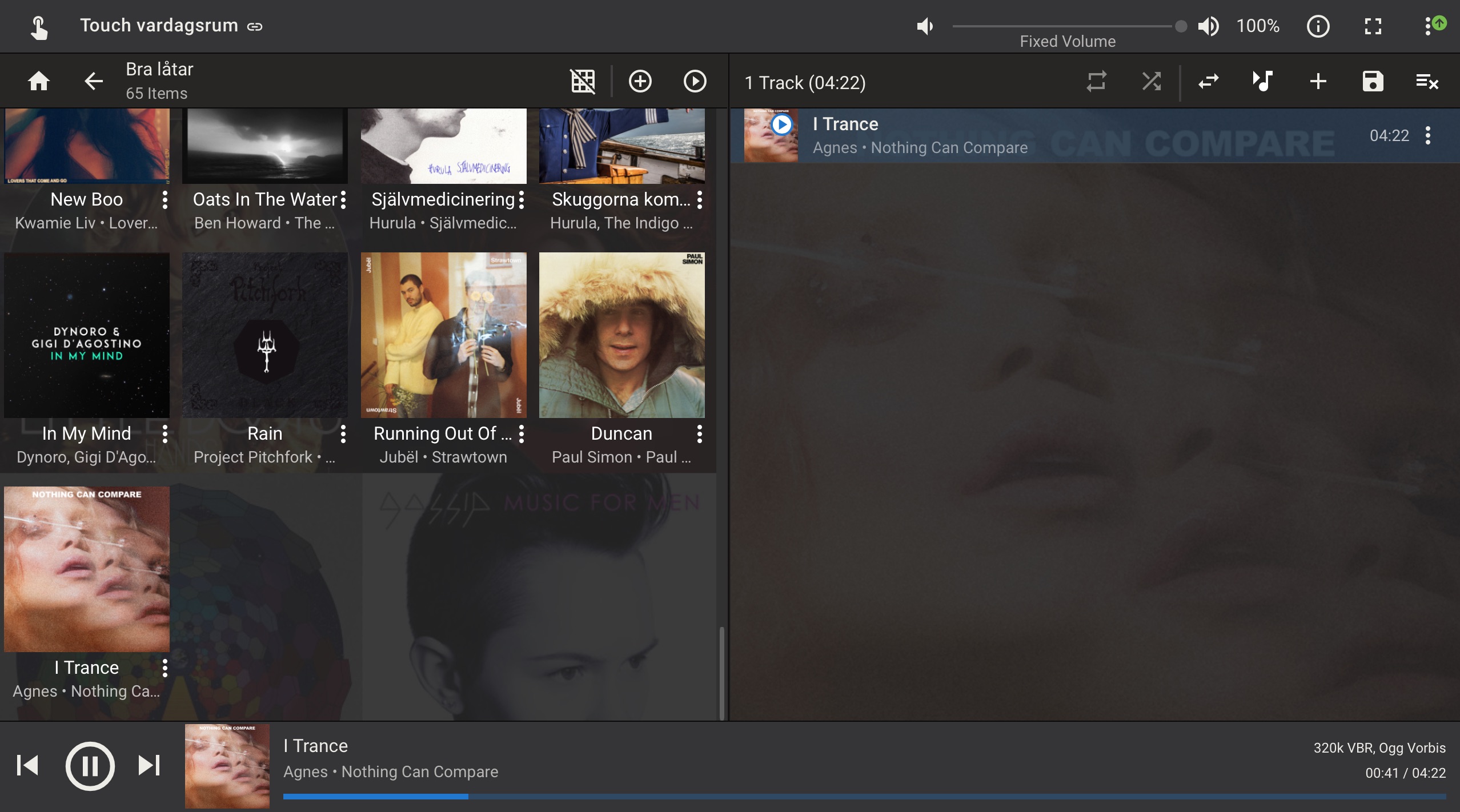Seek within the track progress bar
The height and width of the screenshot is (812, 1460).
click(864, 796)
